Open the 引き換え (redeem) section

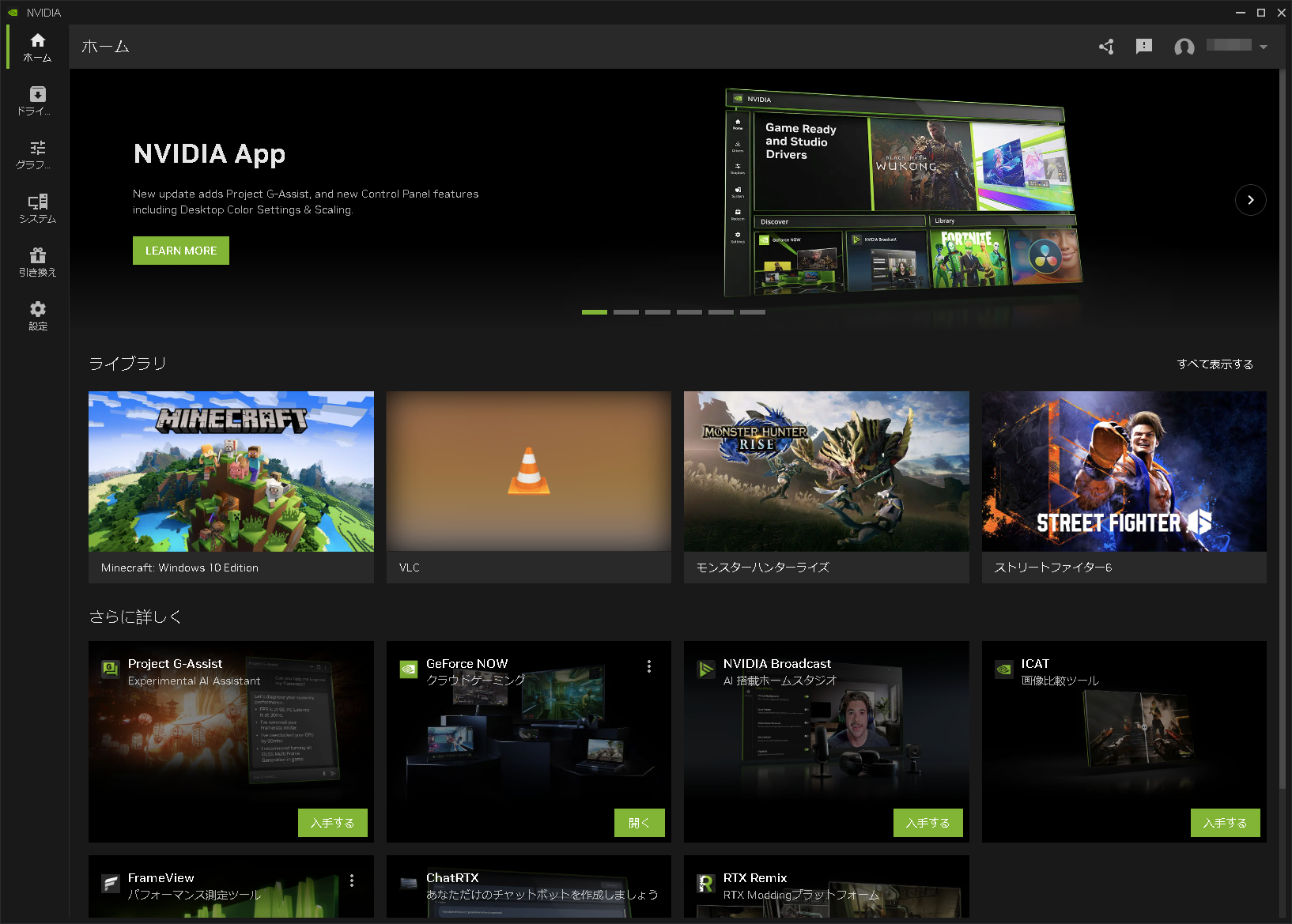pyautogui.click(x=36, y=261)
